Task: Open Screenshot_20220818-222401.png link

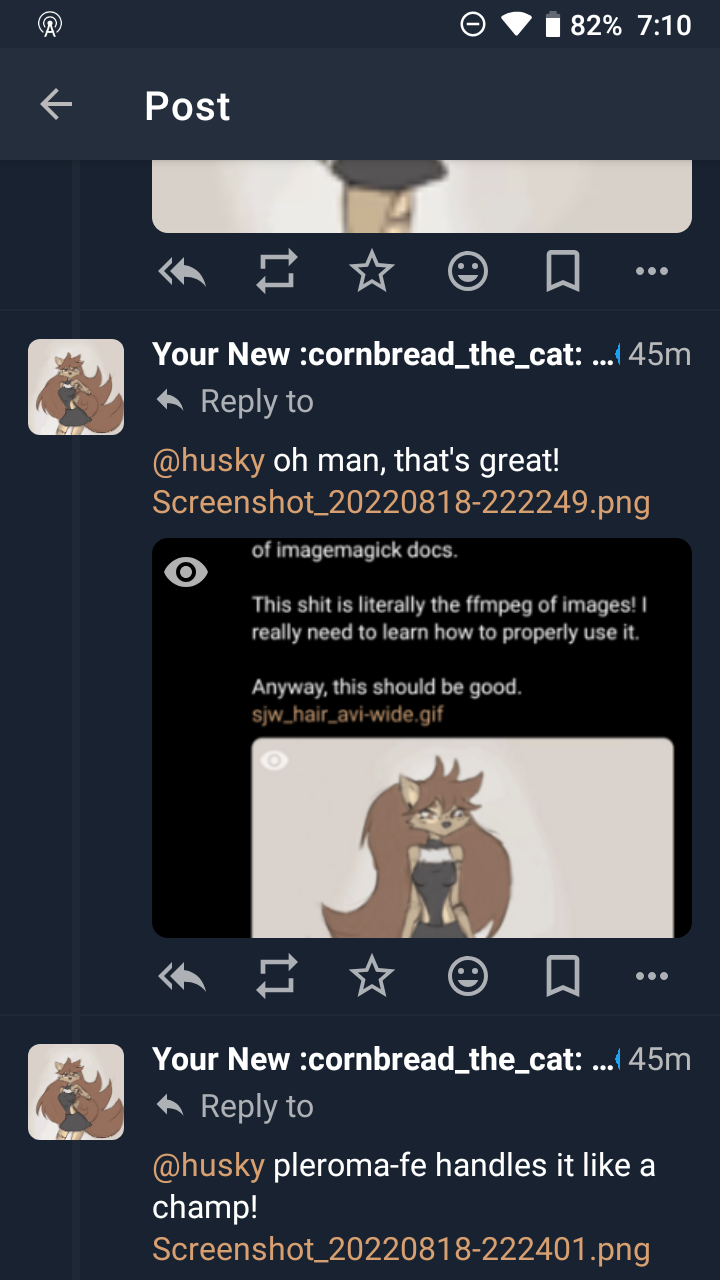Action: pos(401,1249)
